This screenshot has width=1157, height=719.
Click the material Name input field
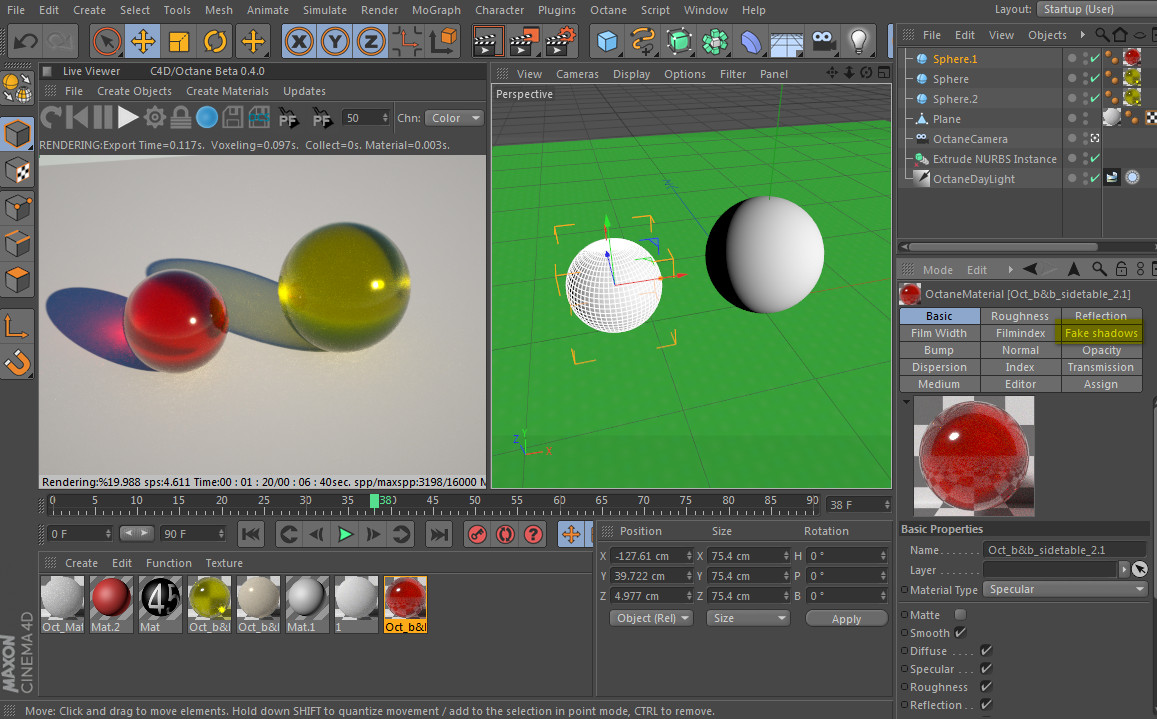tap(1064, 550)
